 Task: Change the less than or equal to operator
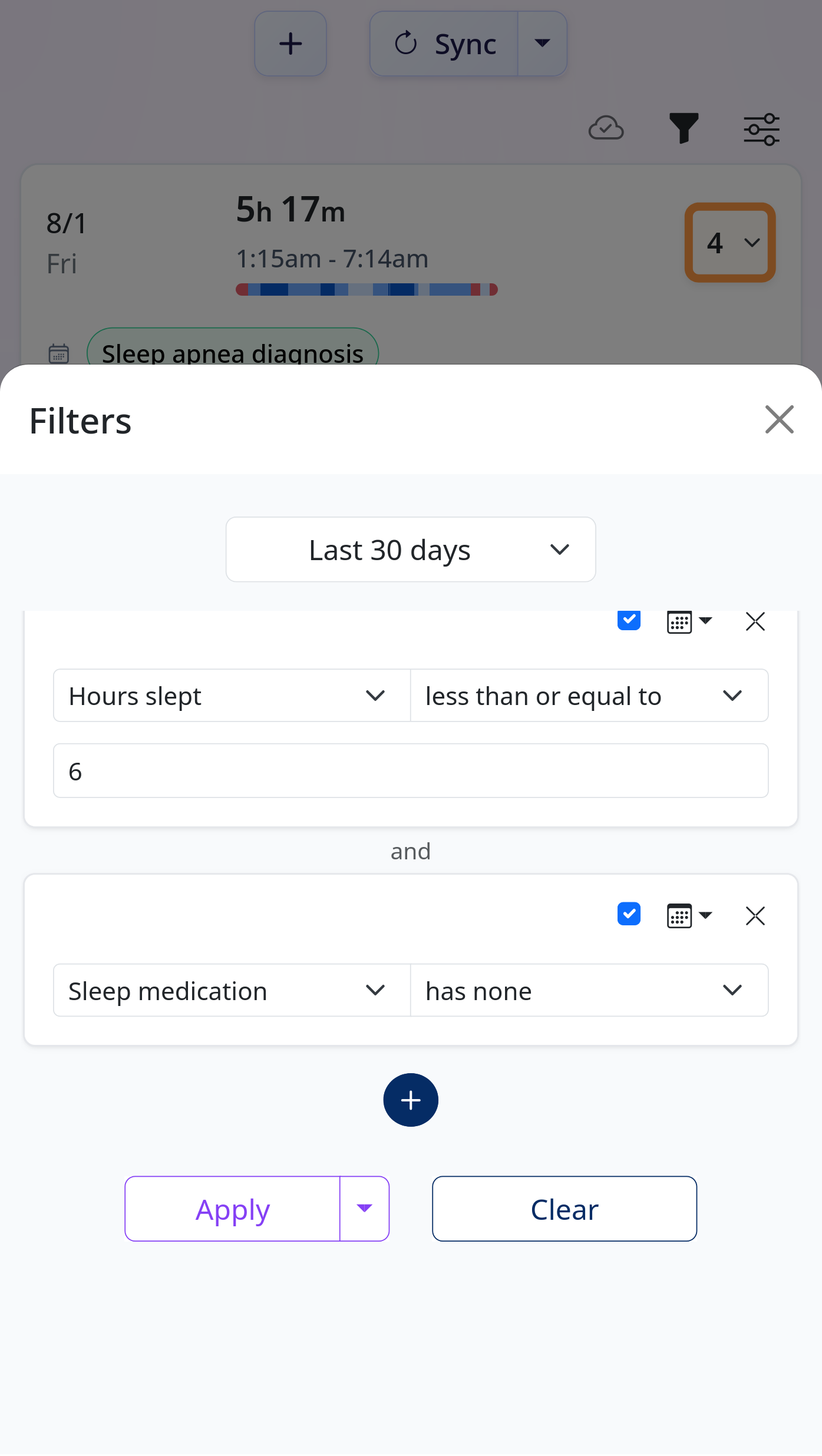click(589, 696)
